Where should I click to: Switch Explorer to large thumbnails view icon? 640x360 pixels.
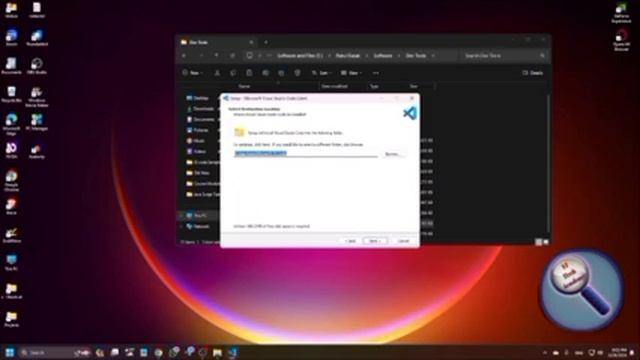[546, 242]
